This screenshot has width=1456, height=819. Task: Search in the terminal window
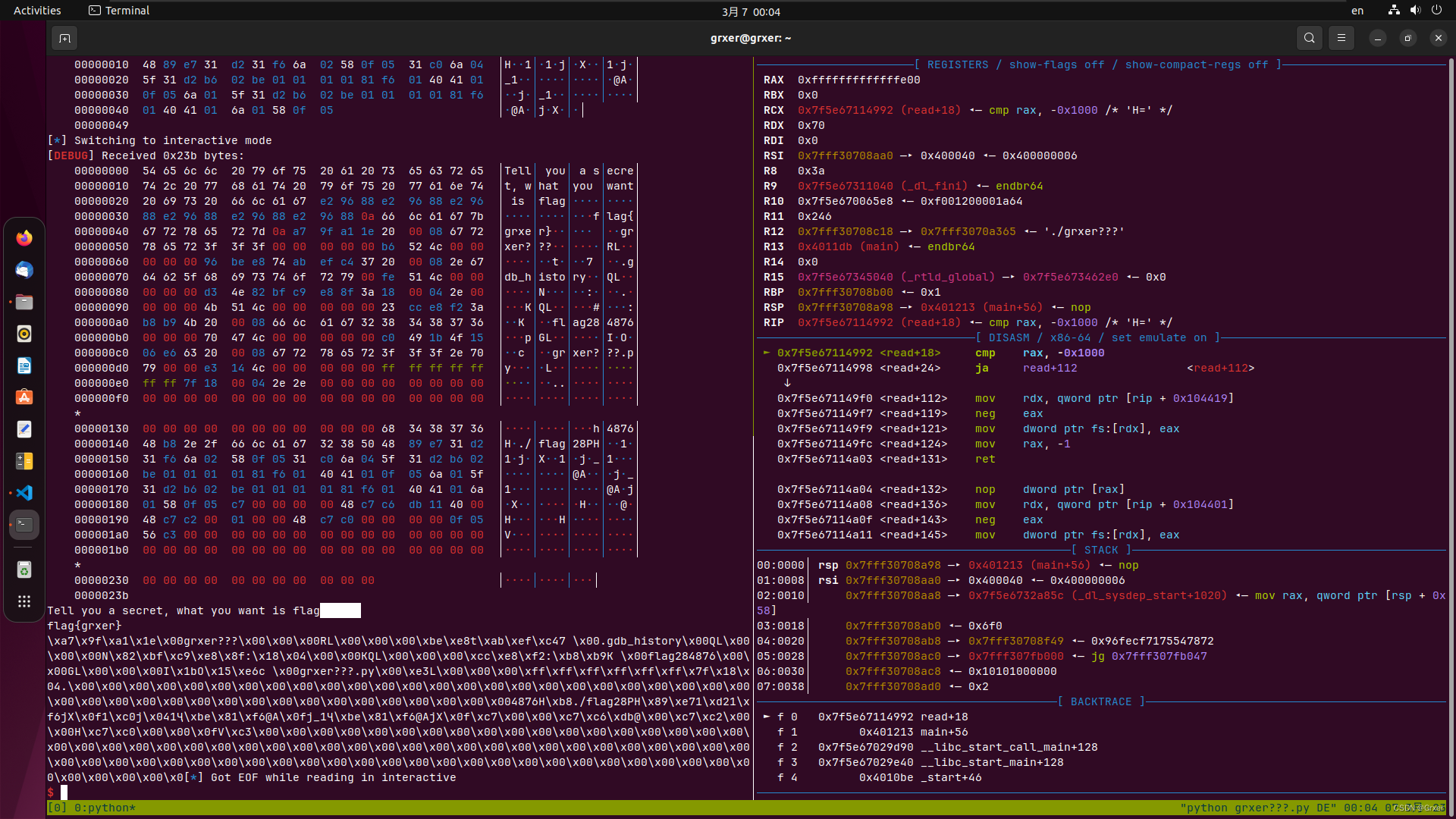(x=1309, y=38)
